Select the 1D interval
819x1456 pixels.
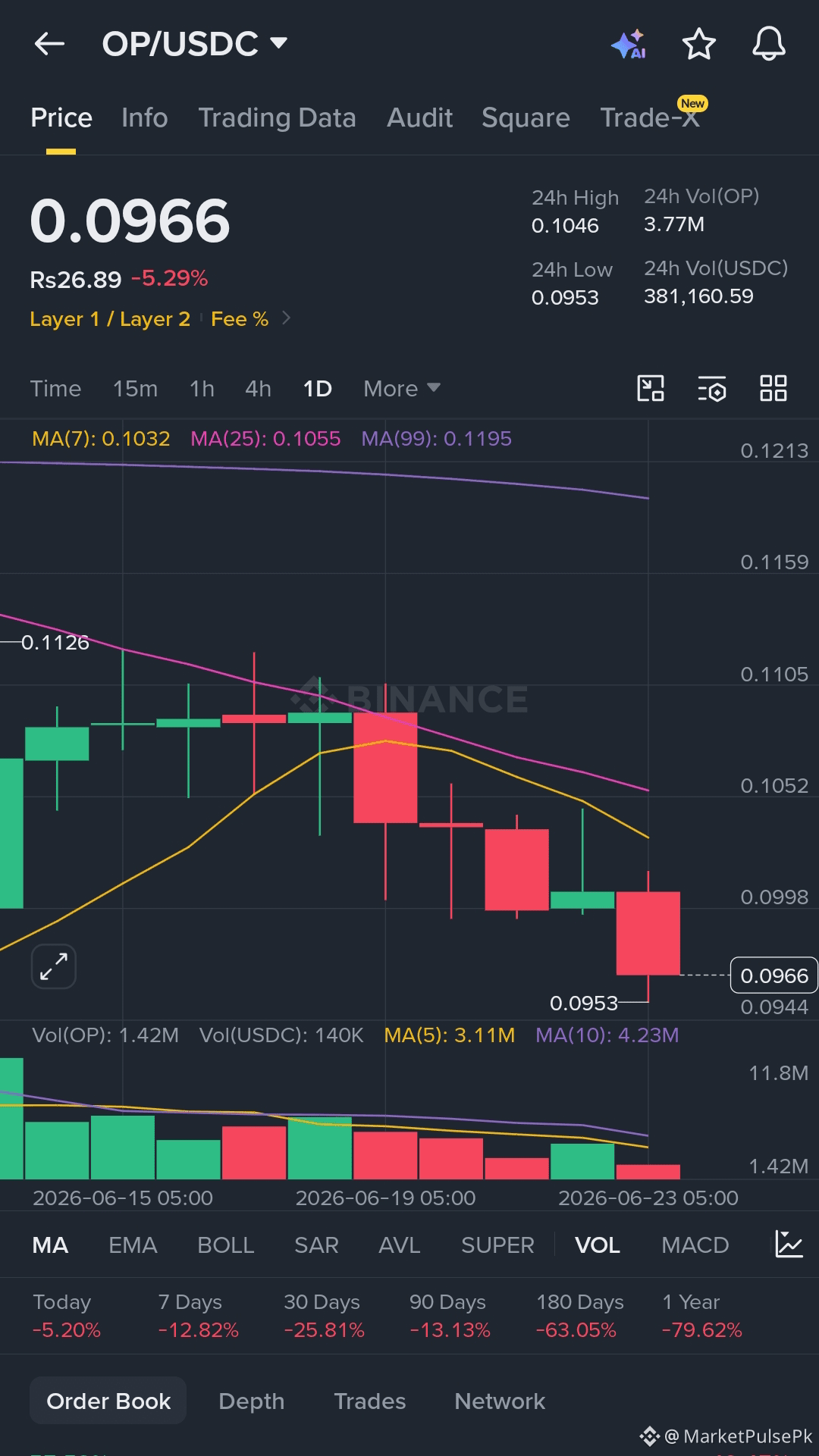coord(317,389)
